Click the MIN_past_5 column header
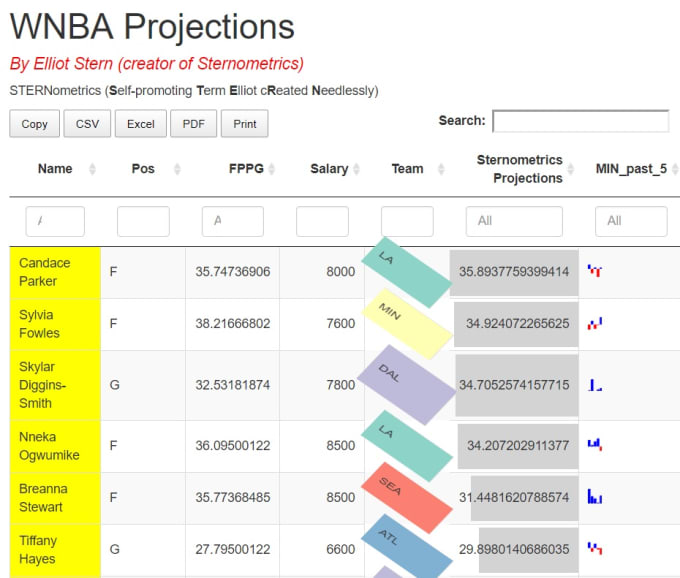 tap(631, 169)
